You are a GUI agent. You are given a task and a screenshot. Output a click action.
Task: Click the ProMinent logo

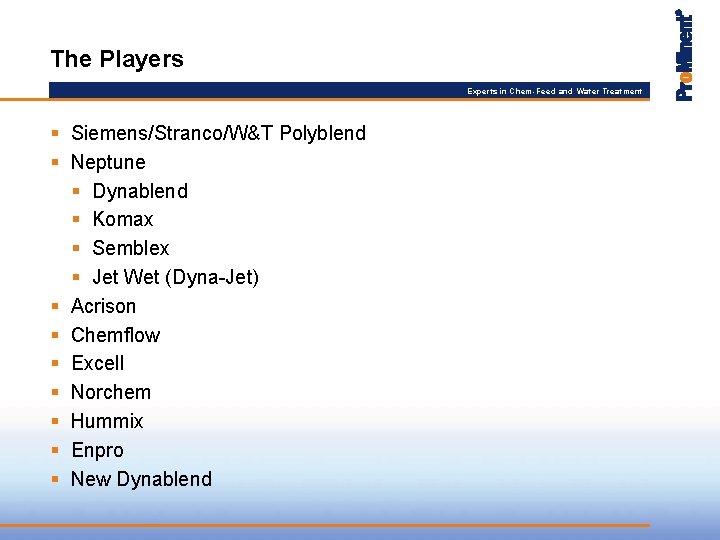[x=684, y=55]
